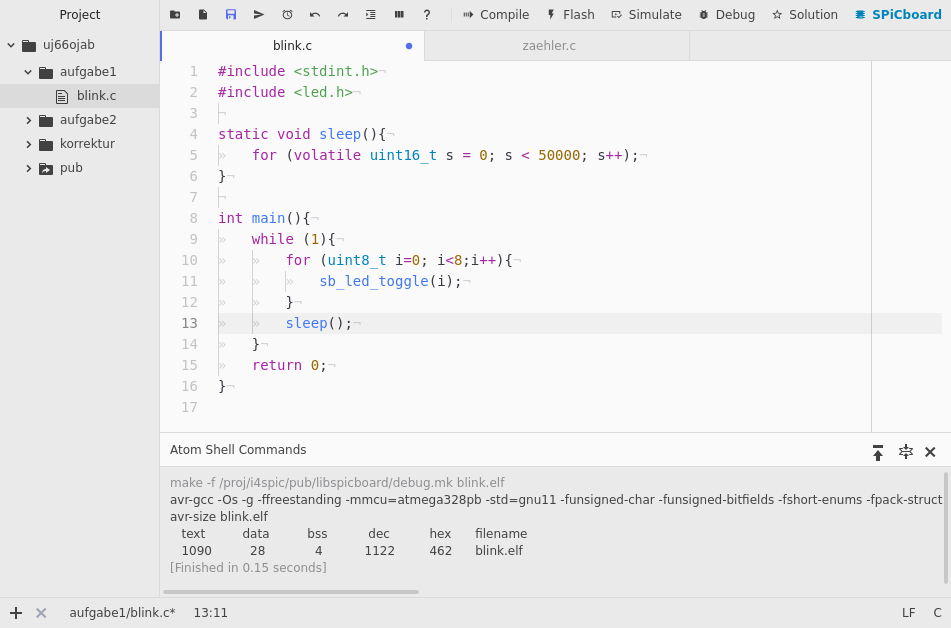The height and width of the screenshot is (628, 951).
Task: Open help with the question mark icon
Action: point(427,15)
